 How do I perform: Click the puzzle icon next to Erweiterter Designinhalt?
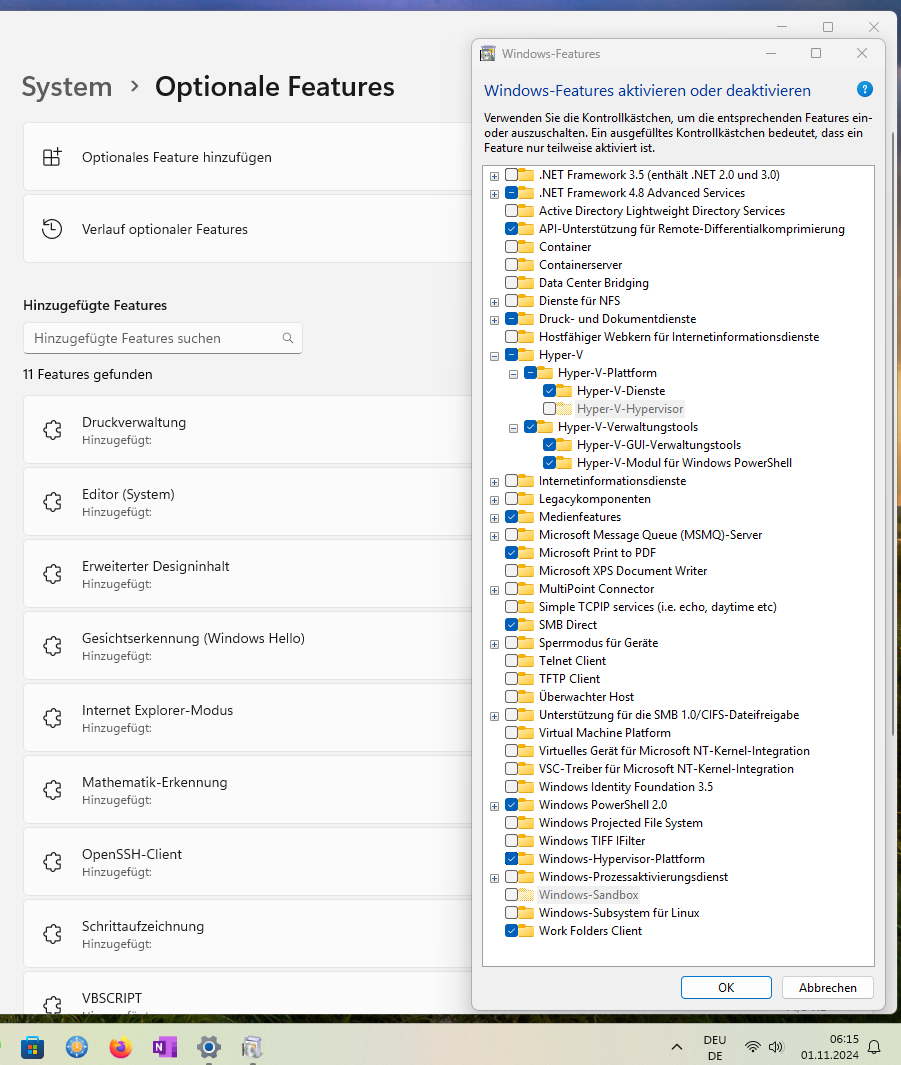(52, 573)
